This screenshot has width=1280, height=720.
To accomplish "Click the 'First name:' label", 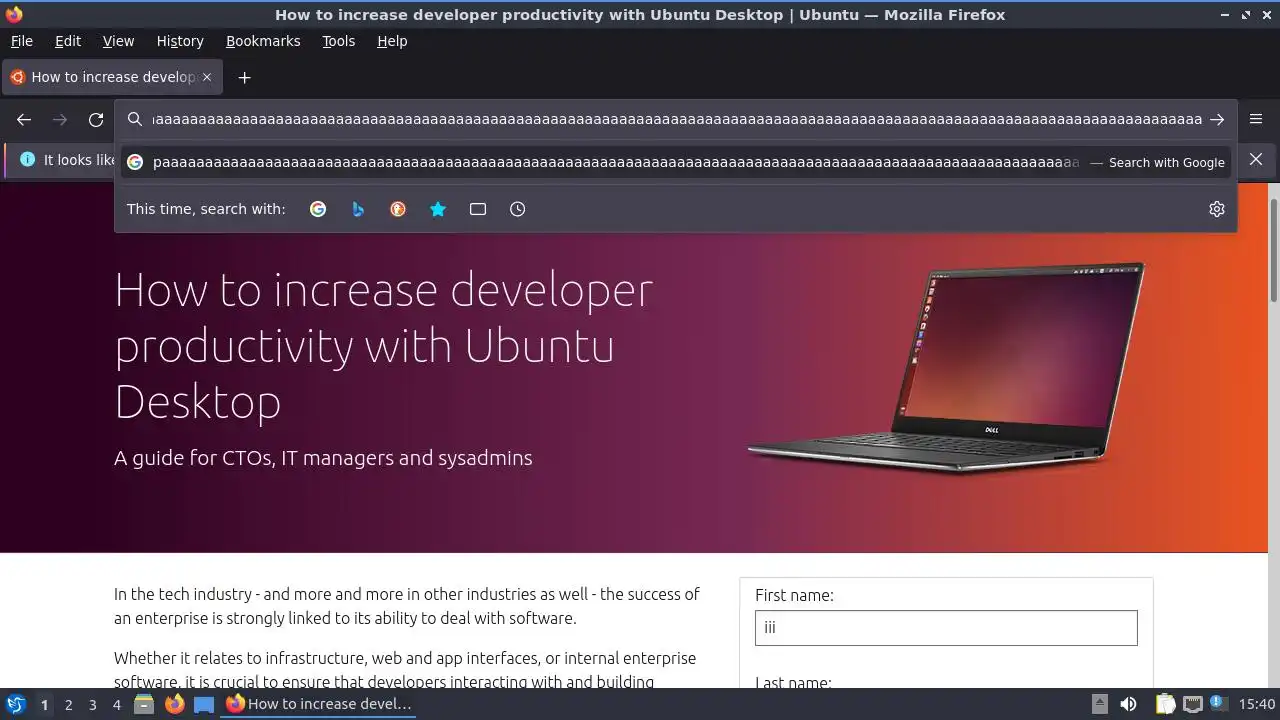I will (794, 595).
